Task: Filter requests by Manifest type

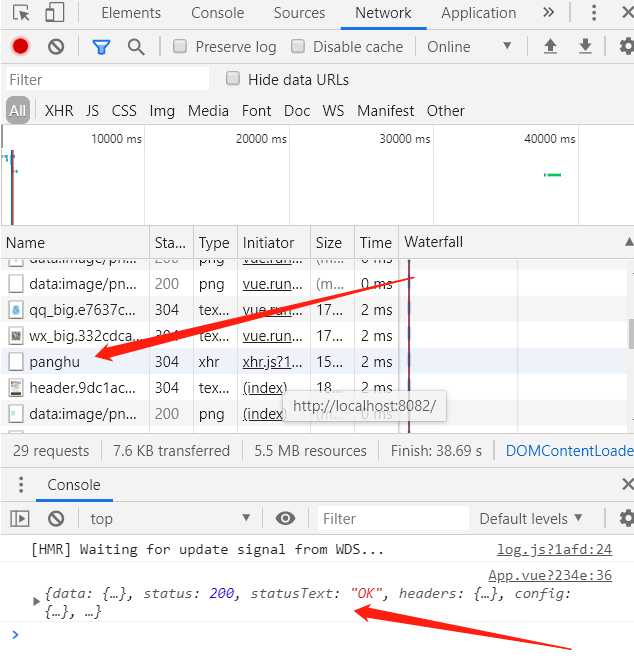Action: point(386,110)
